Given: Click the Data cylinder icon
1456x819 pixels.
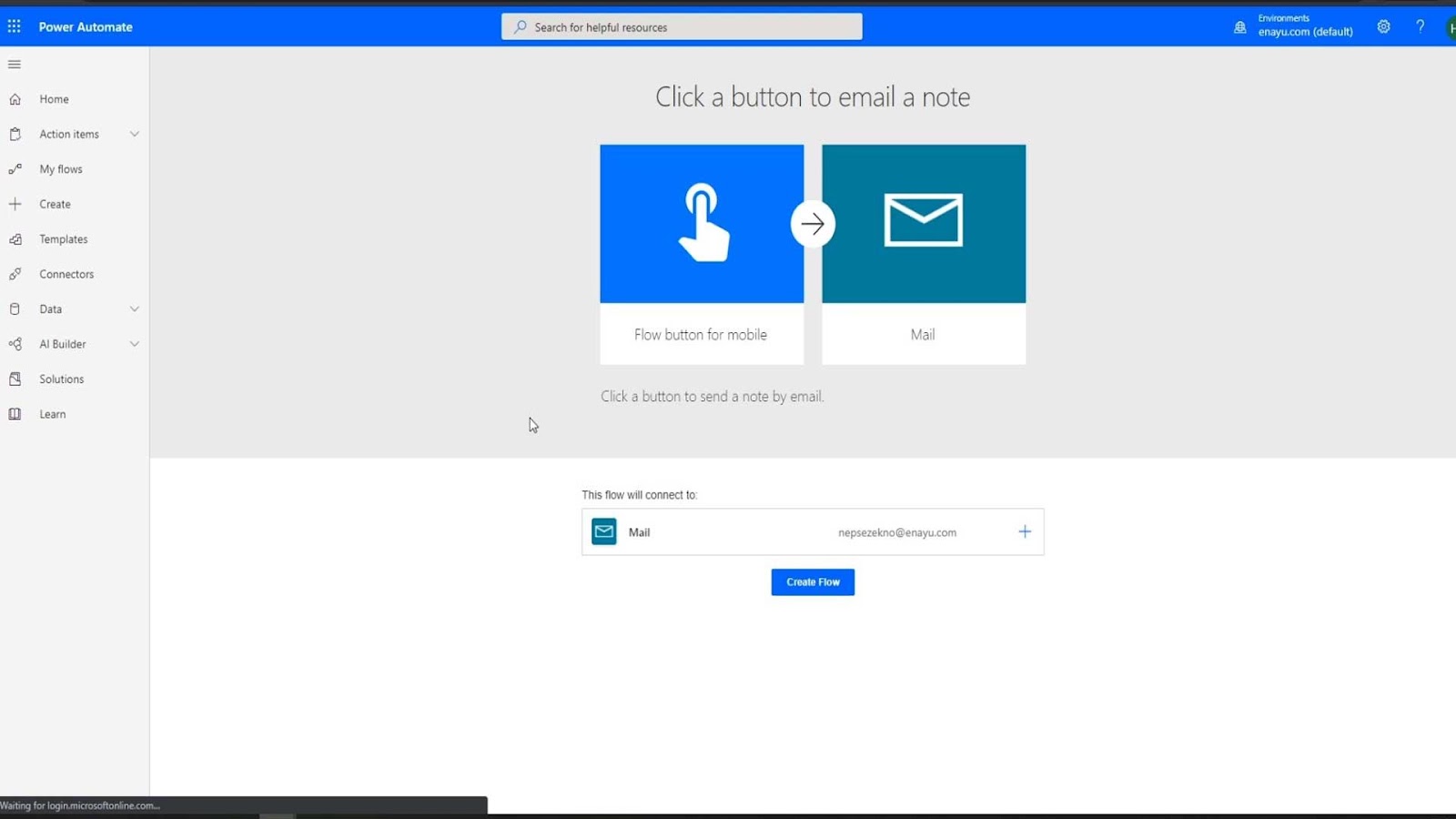Looking at the screenshot, I should [x=15, y=309].
